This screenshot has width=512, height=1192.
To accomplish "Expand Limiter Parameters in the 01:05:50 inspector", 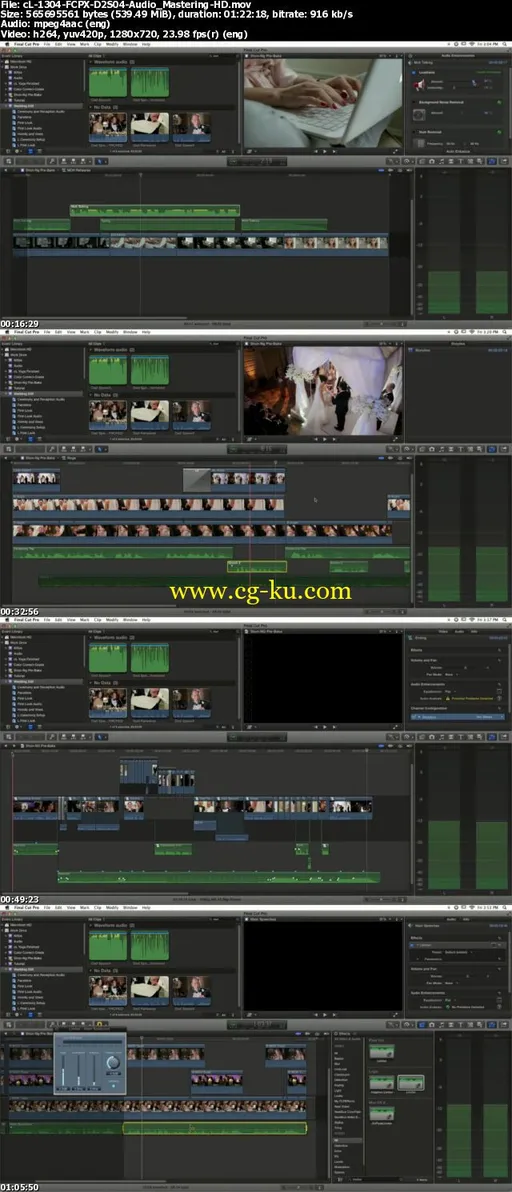I will (417, 959).
